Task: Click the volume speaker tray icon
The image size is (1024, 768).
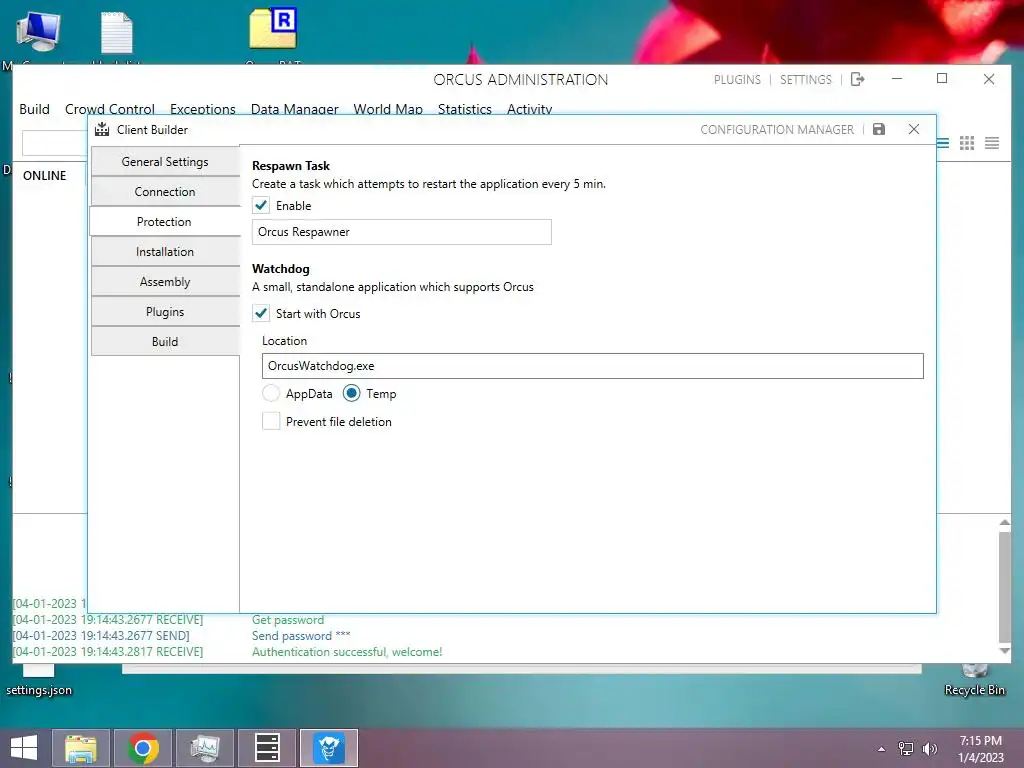Action: pos(930,748)
